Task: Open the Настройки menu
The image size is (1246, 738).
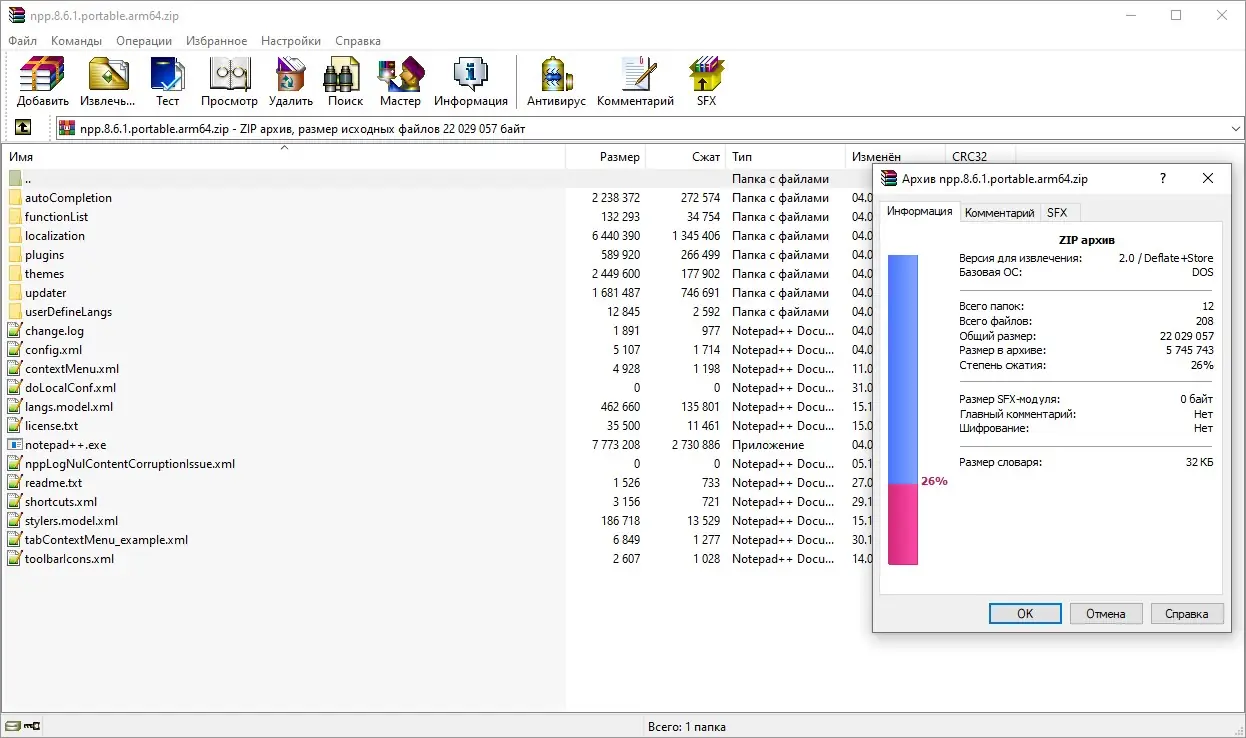Action: pos(291,41)
